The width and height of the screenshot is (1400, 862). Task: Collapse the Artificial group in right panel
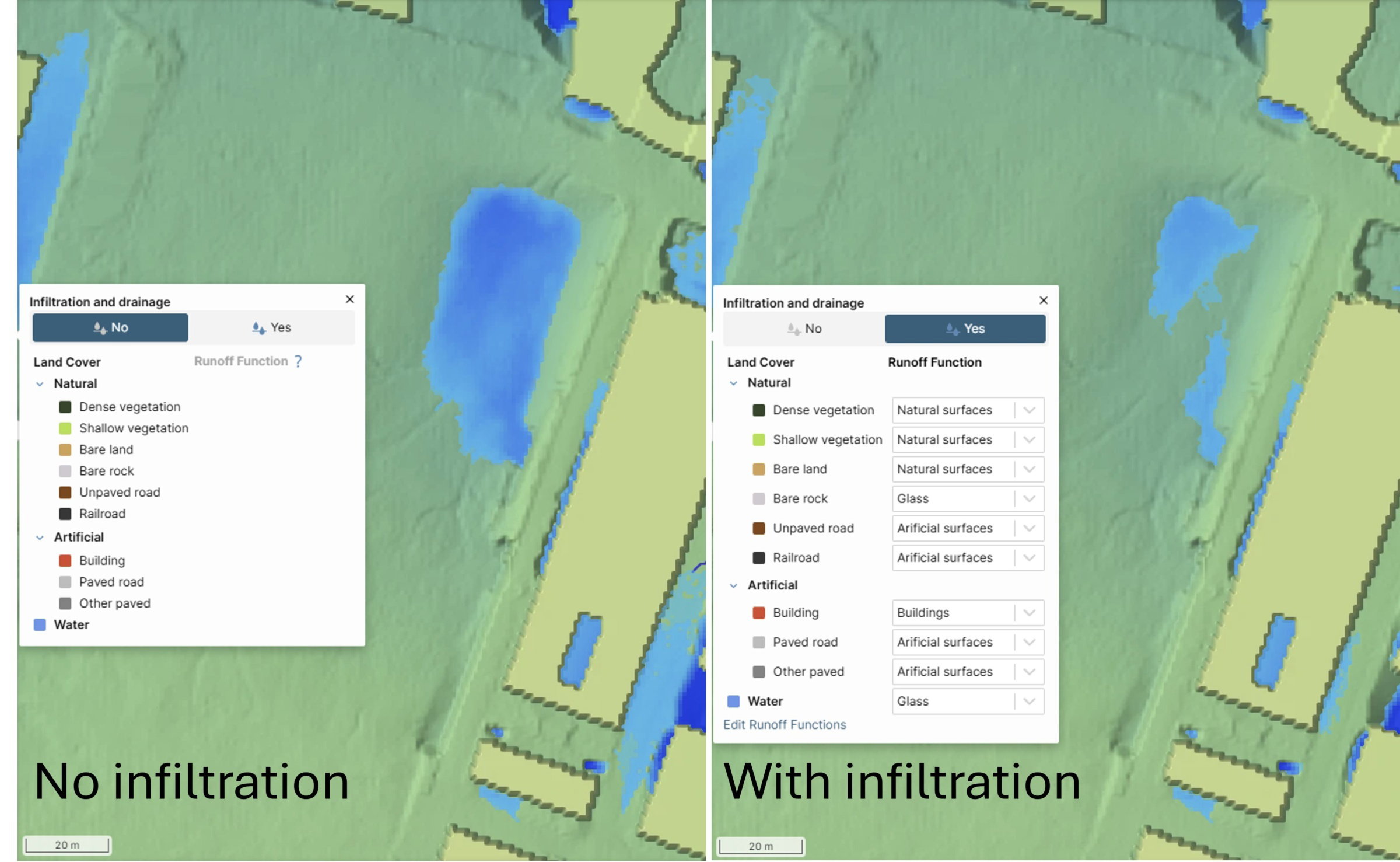734,585
